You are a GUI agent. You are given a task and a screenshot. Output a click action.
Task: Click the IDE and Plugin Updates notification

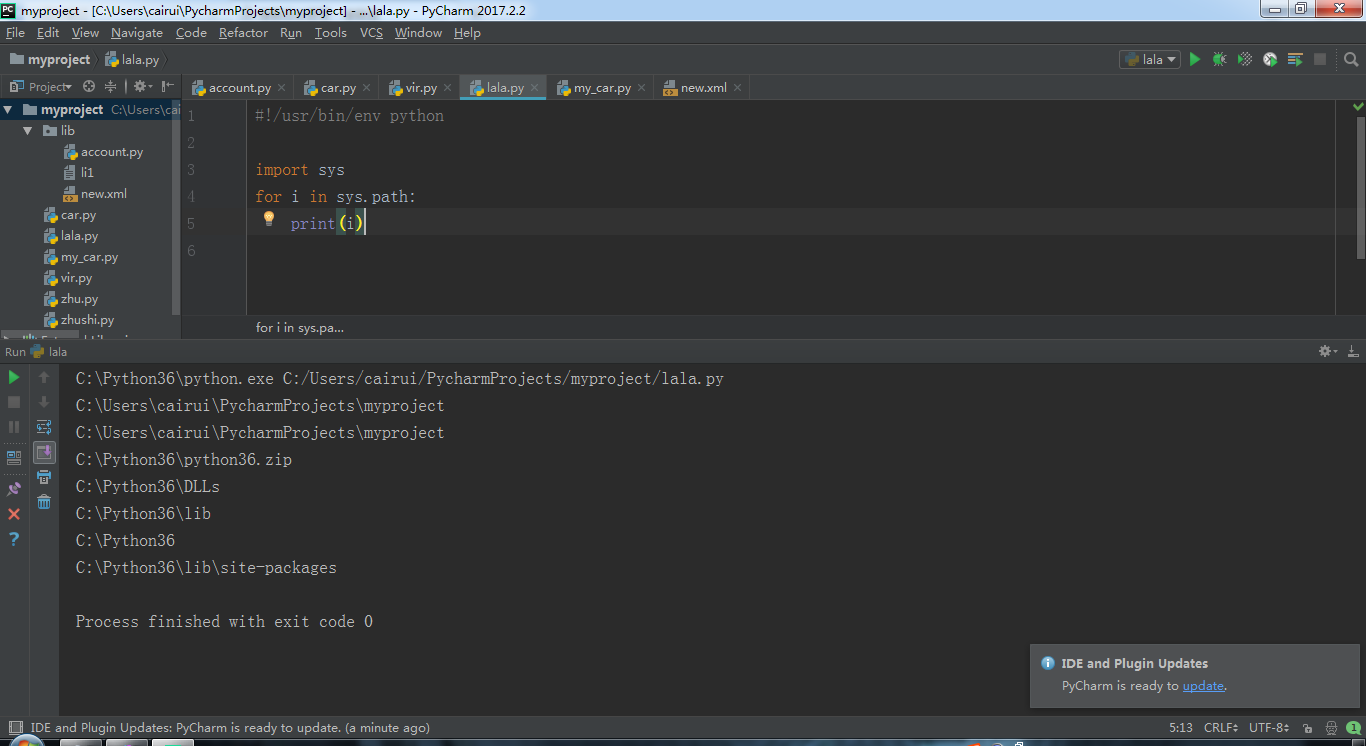tap(1196, 675)
